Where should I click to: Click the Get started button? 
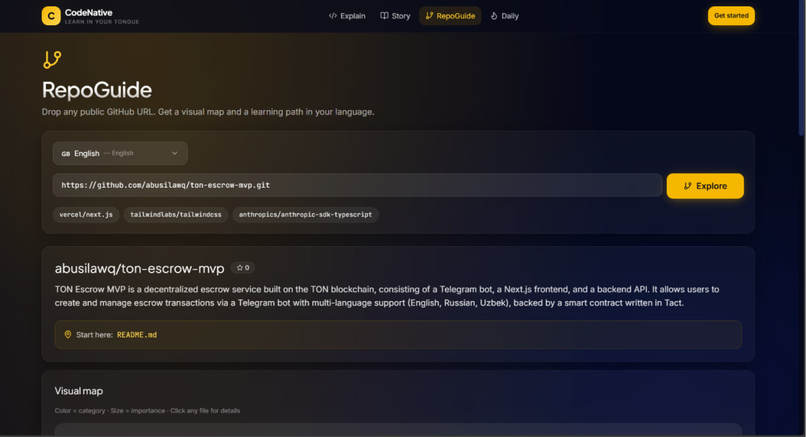(731, 16)
